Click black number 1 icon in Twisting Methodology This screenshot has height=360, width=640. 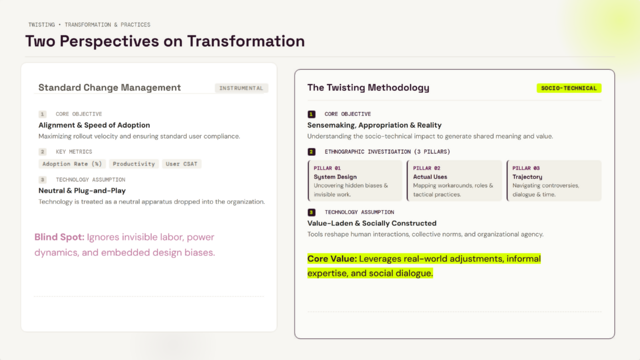click(311, 114)
